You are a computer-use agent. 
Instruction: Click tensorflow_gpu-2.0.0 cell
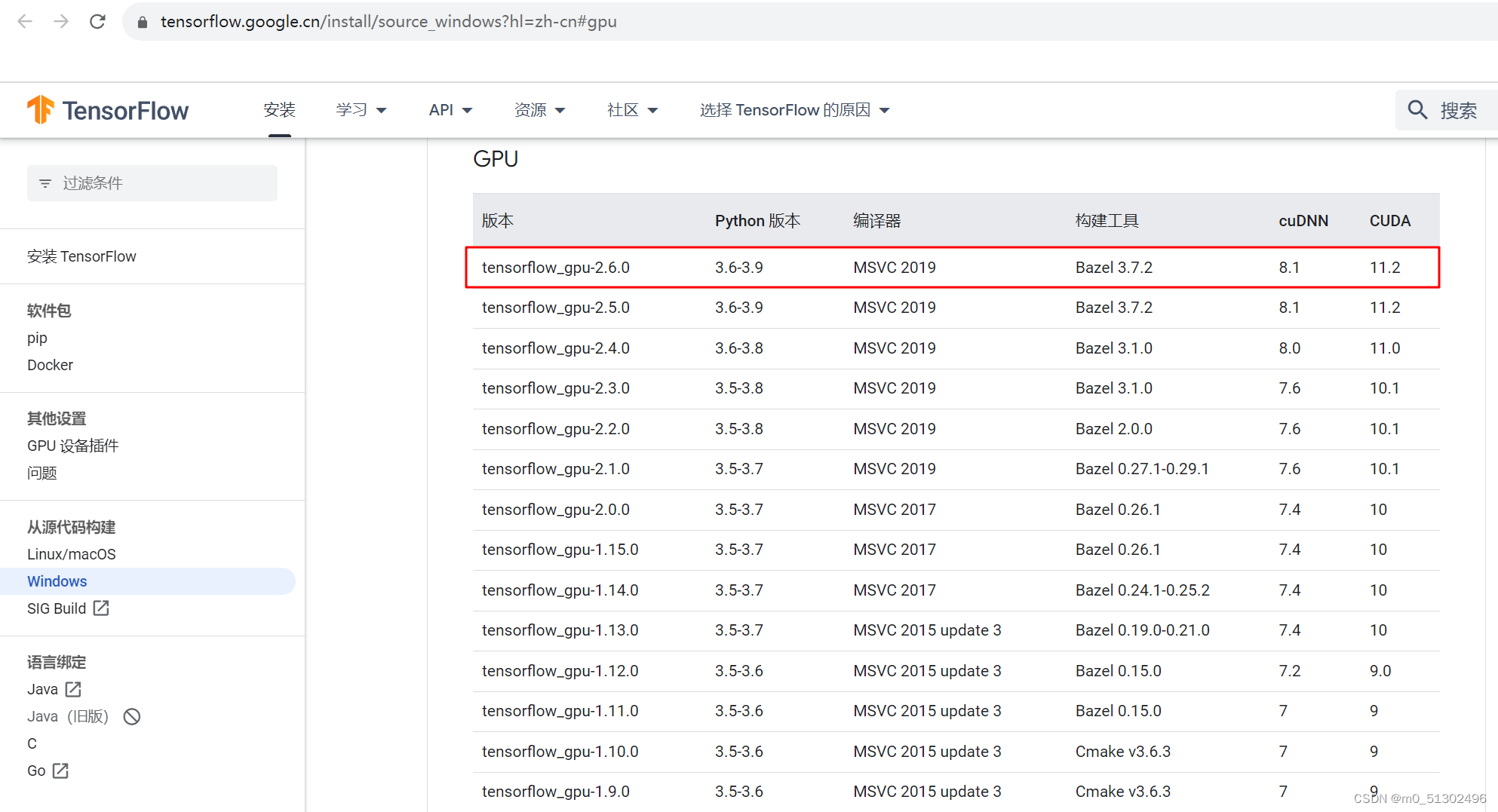[555, 510]
